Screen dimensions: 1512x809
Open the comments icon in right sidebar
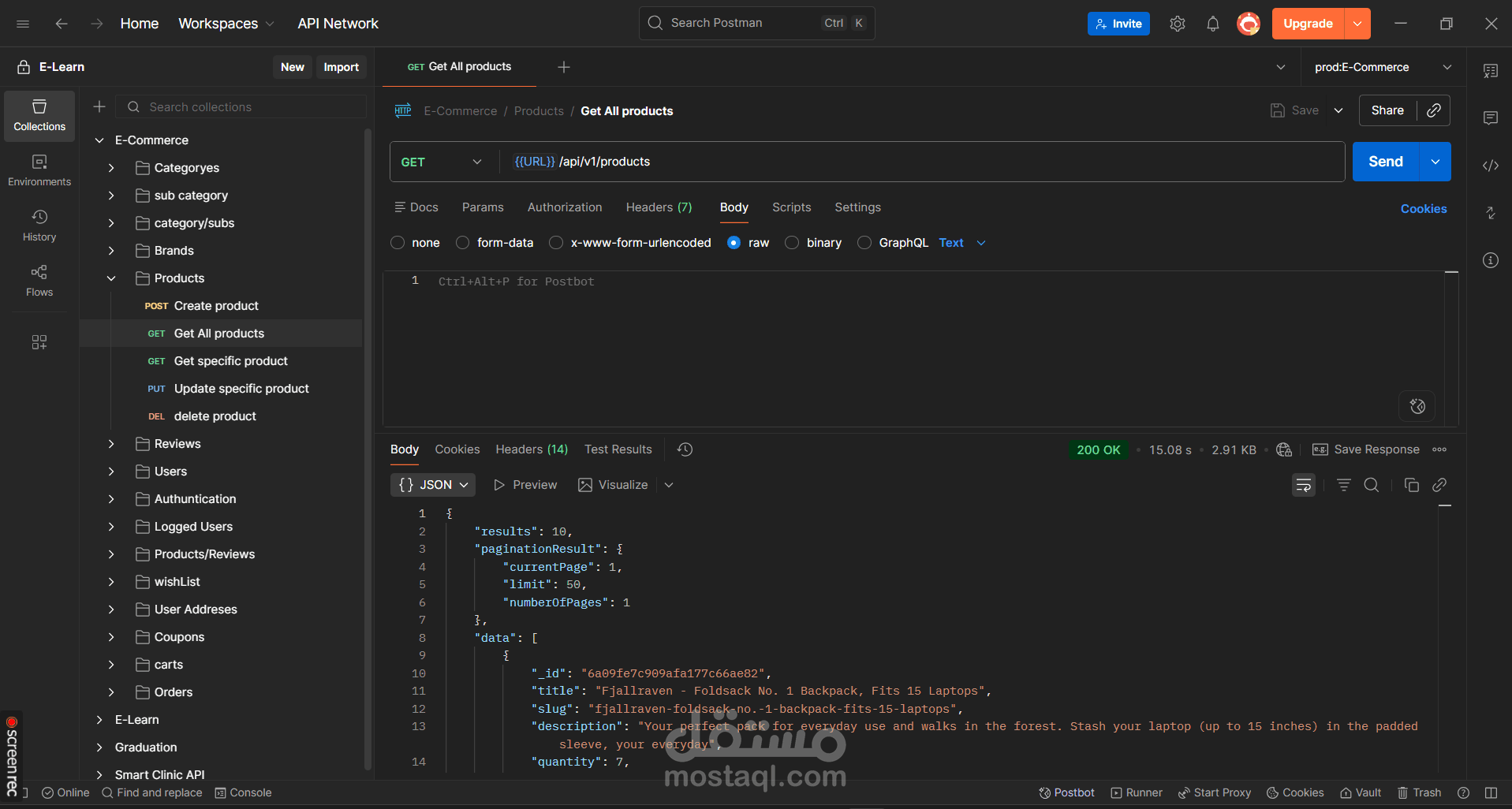[1491, 118]
